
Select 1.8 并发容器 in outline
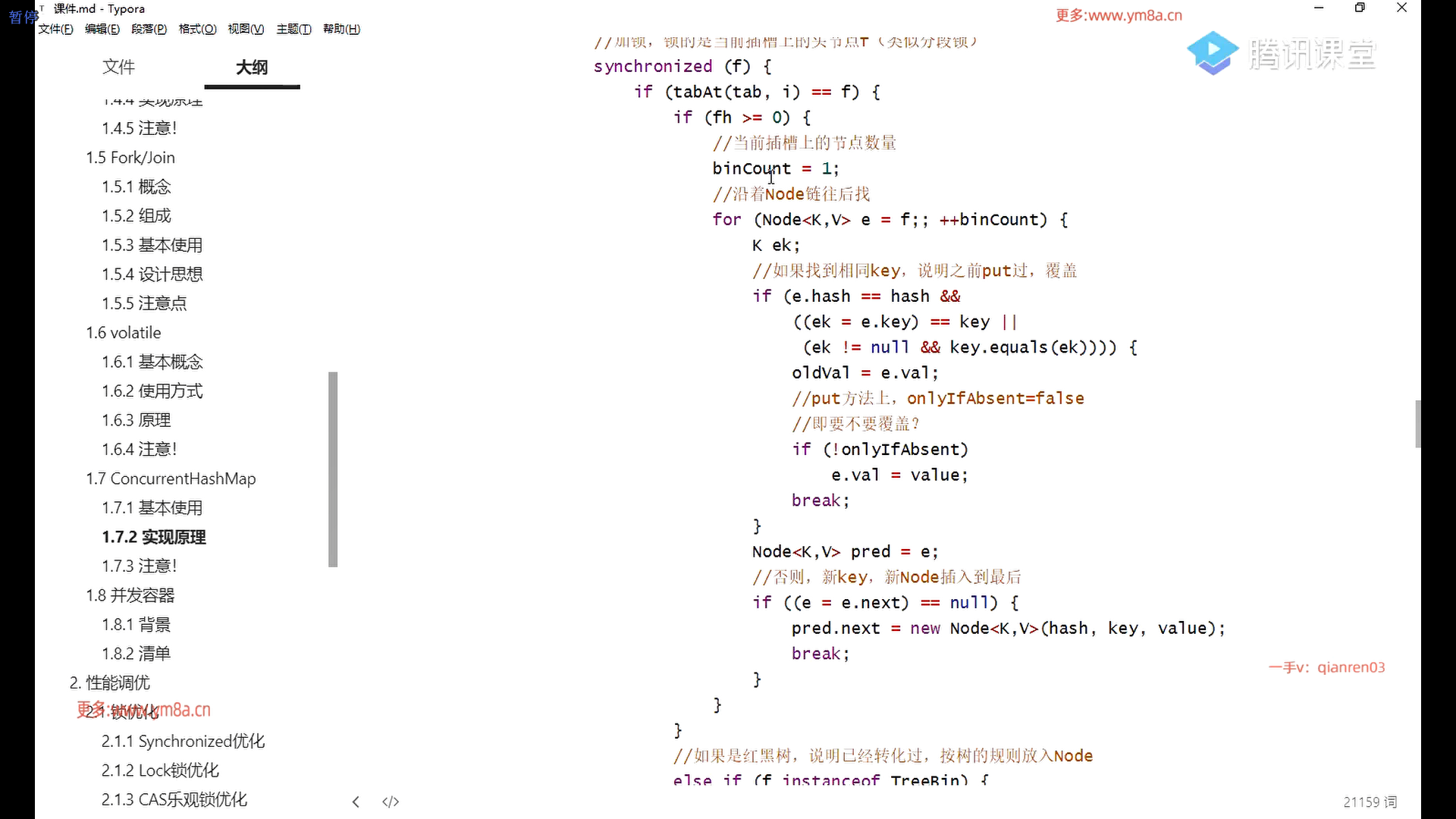[x=130, y=595]
